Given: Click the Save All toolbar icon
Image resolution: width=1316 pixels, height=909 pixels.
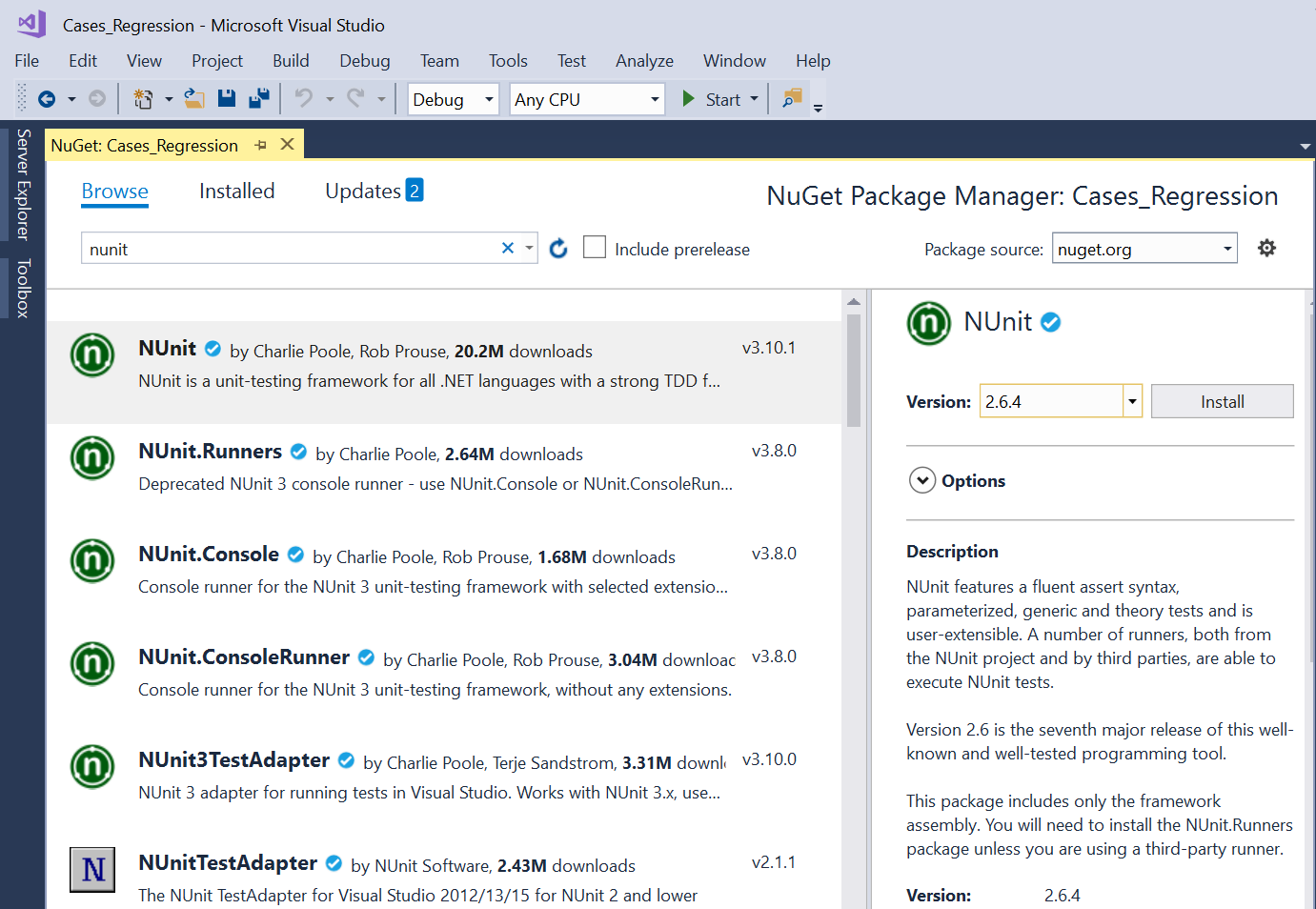Looking at the screenshot, I should click(258, 98).
